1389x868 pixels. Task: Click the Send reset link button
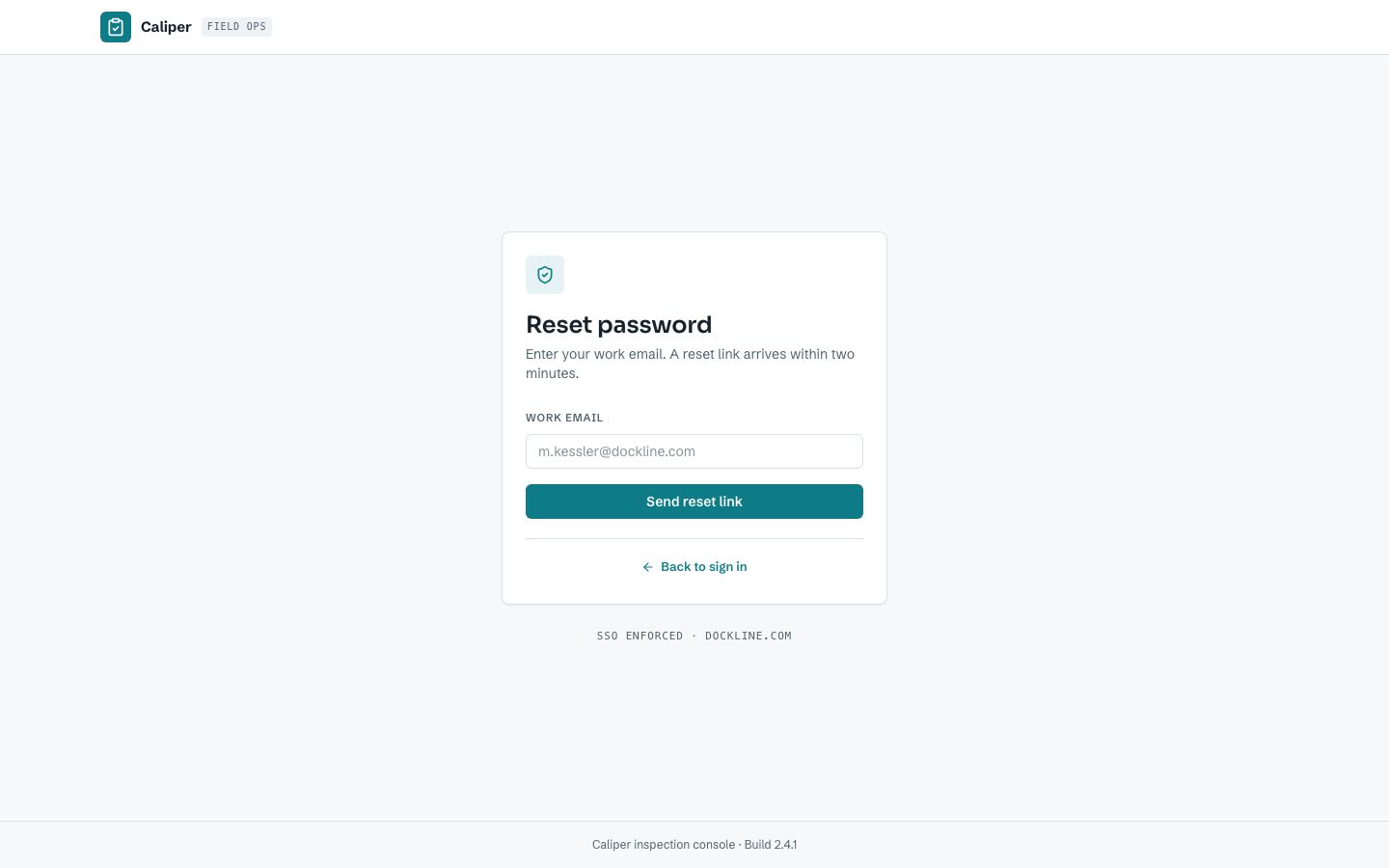click(694, 502)
